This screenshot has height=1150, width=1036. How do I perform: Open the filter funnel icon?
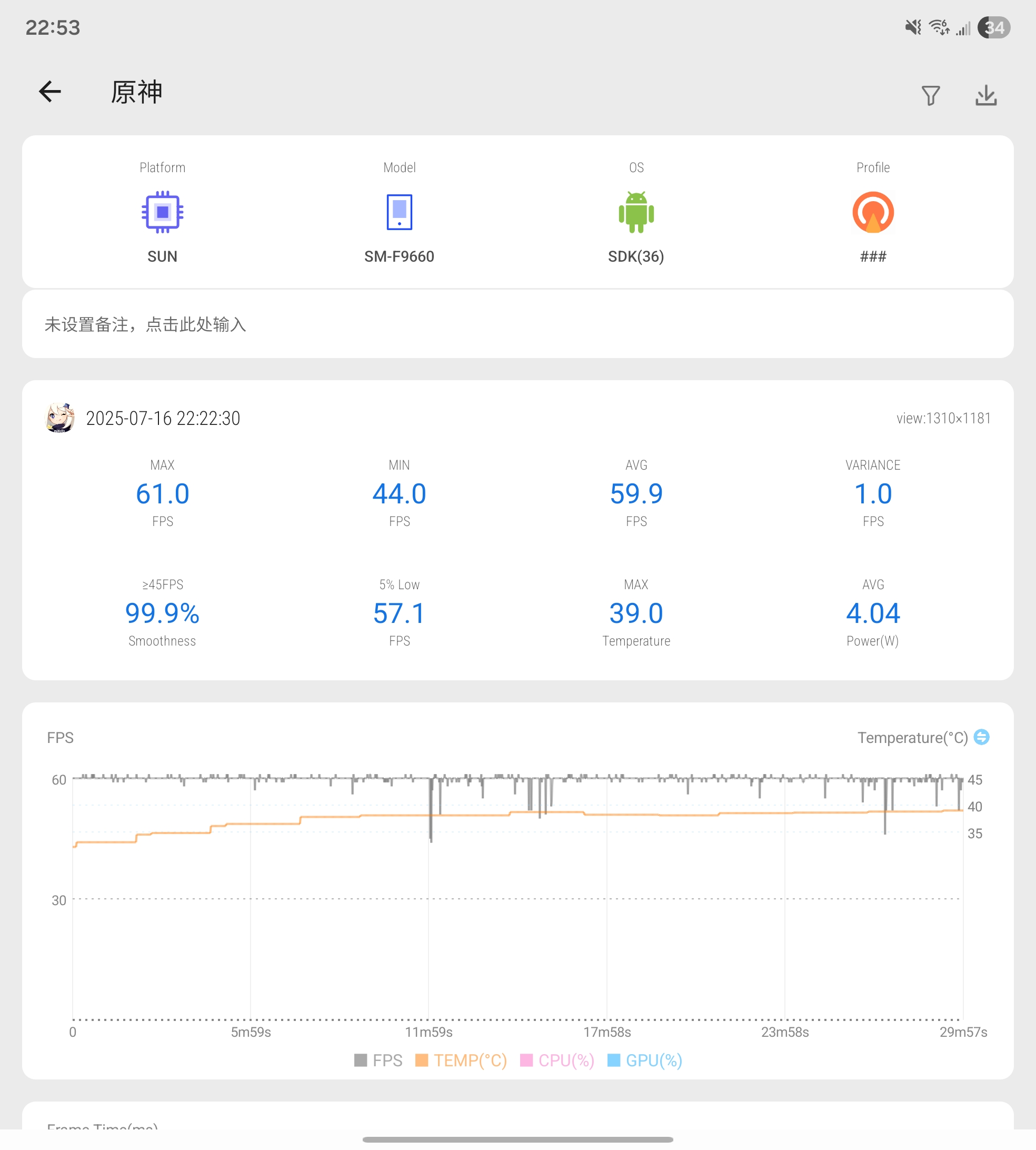[x=930, y=95]
